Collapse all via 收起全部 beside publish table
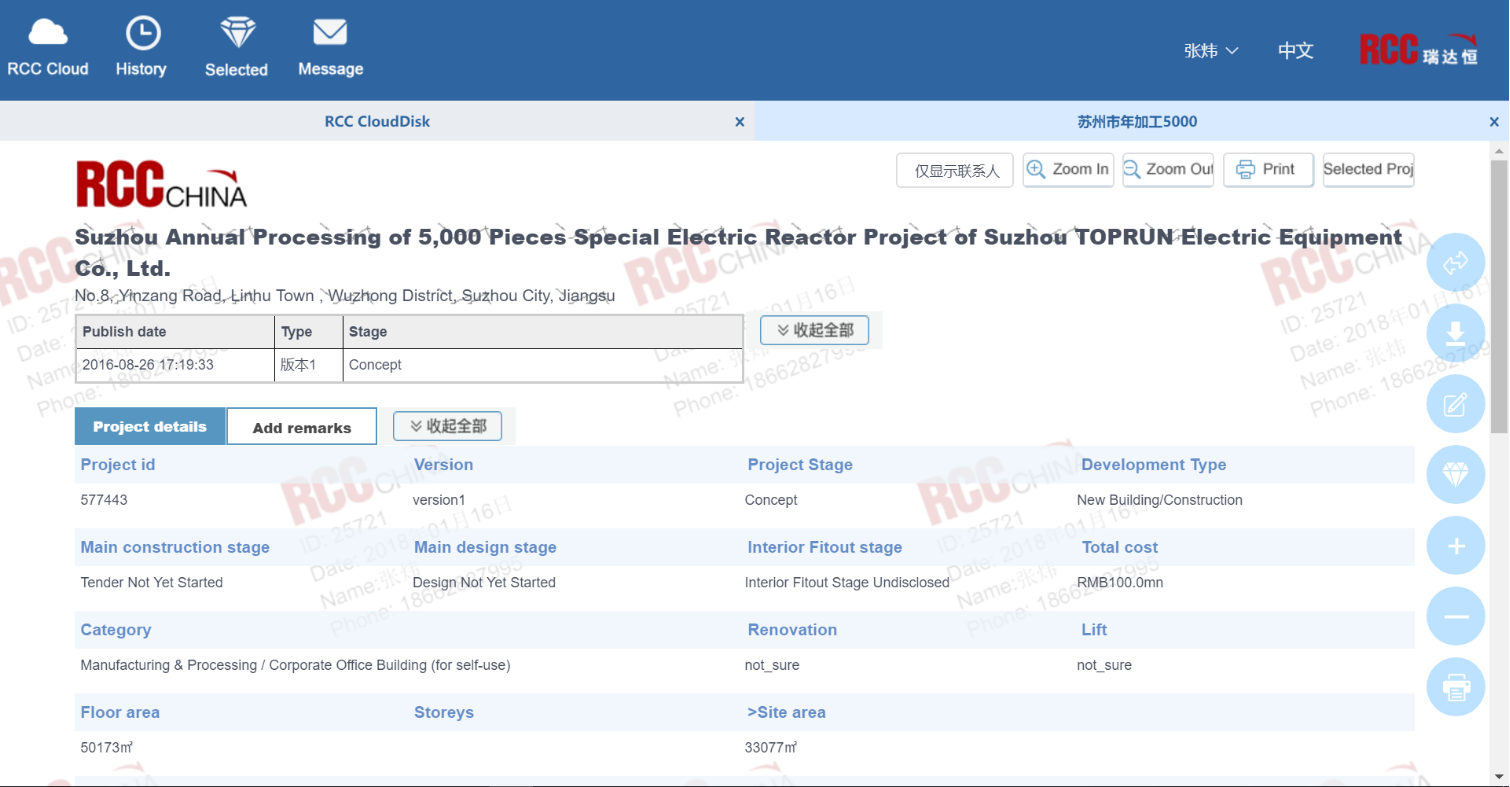Viewport: 1510px width, 787px height. coord(814,331)
